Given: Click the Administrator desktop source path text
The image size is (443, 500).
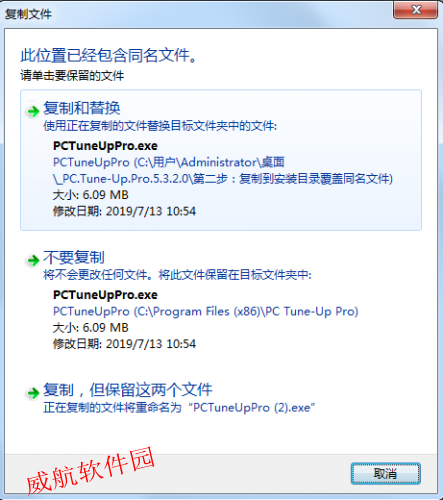Looking at the screenshot, I should (x=223, y=171).
